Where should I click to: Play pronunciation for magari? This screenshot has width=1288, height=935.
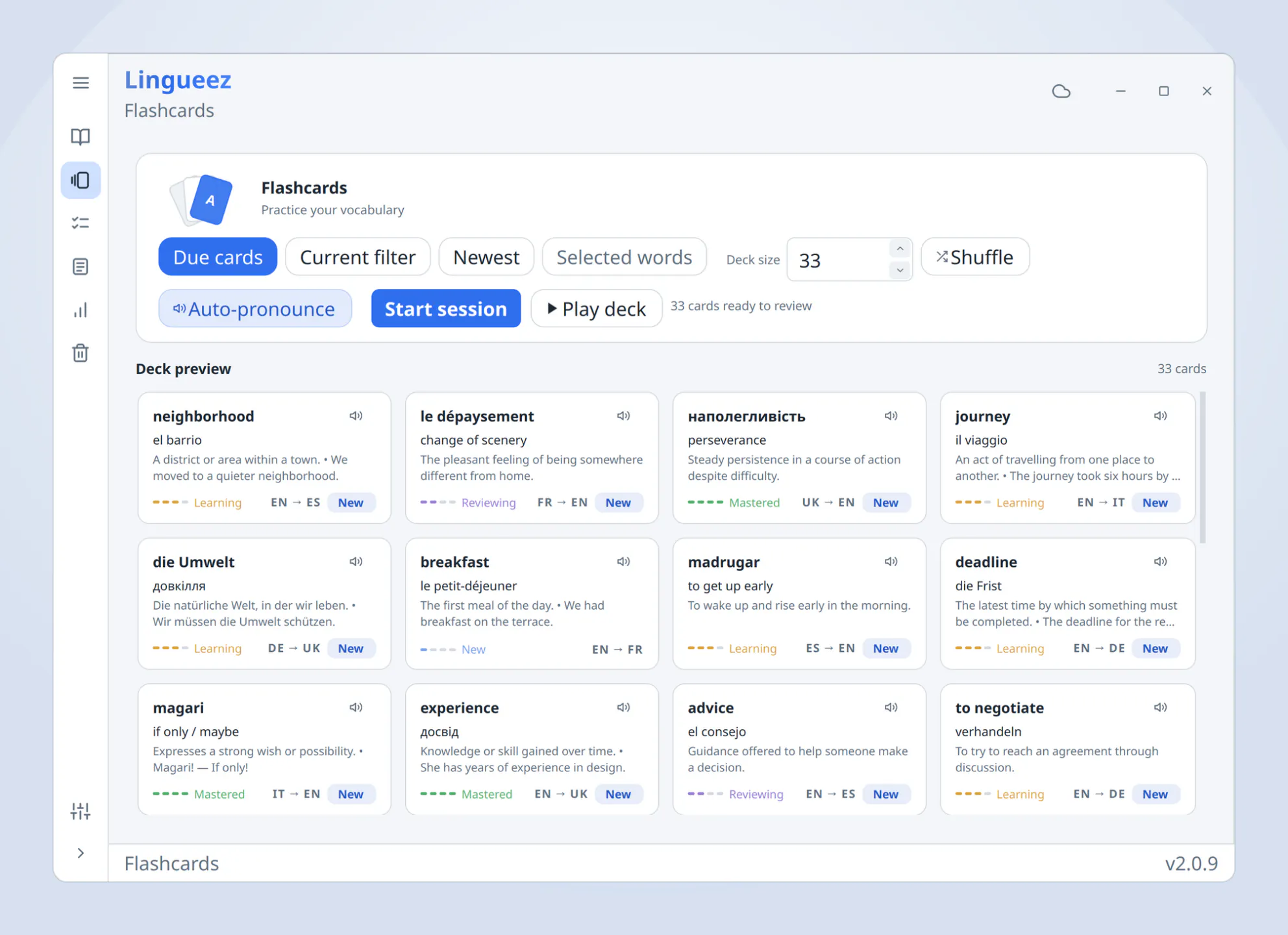(356, 707)
